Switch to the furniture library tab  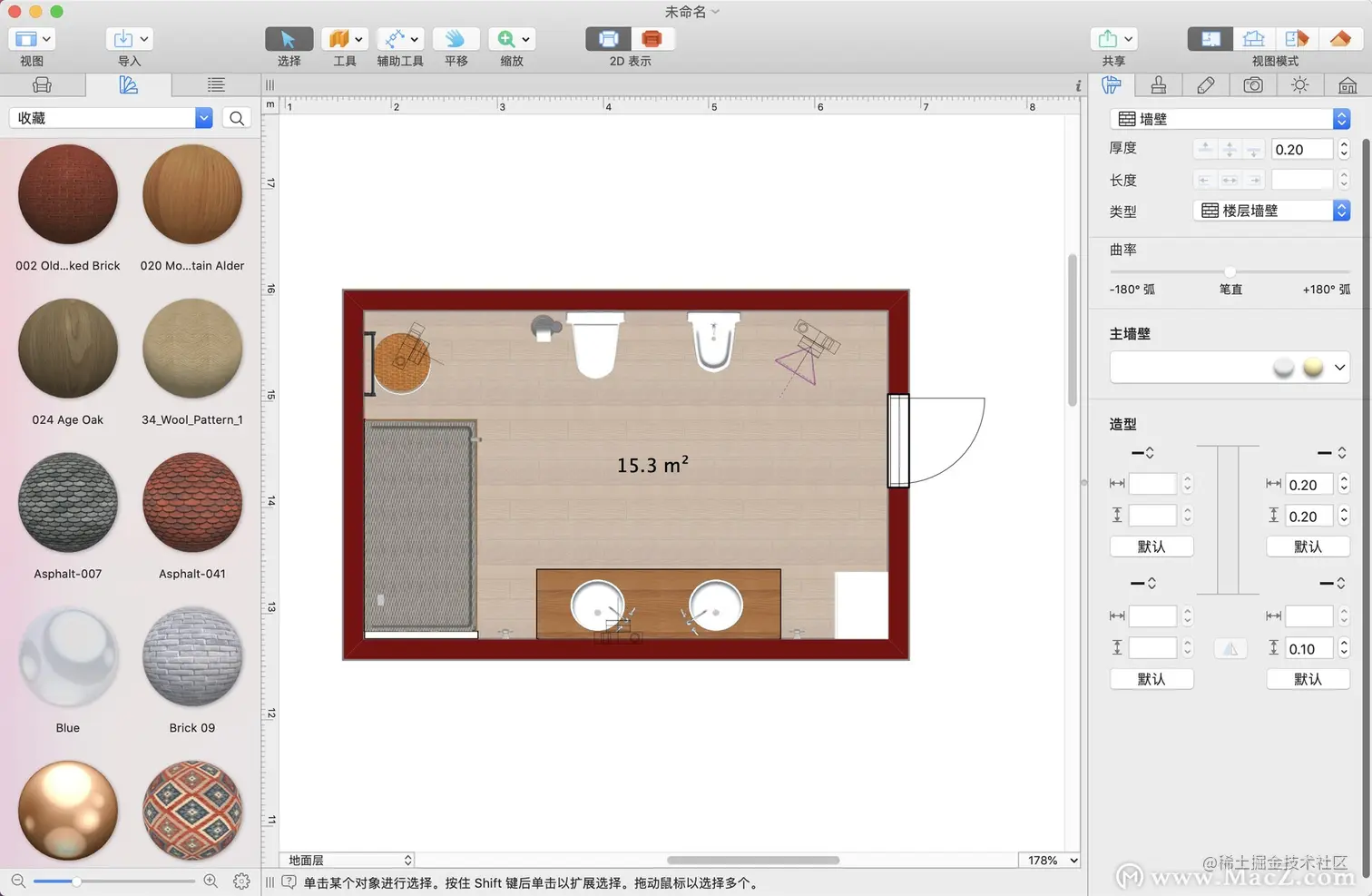(x=42, y=85)
